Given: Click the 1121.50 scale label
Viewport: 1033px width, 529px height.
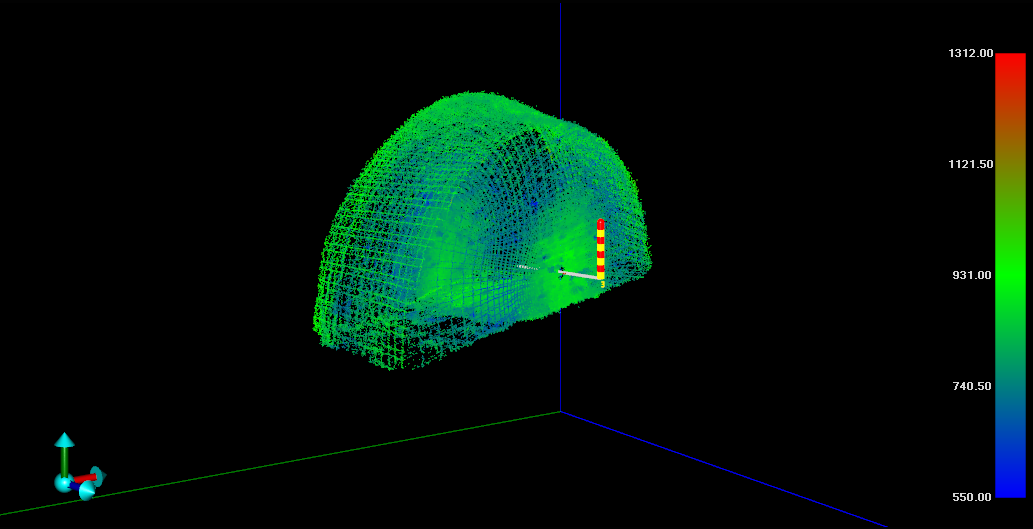Looking at the screenshot, I should click(970, 164).
